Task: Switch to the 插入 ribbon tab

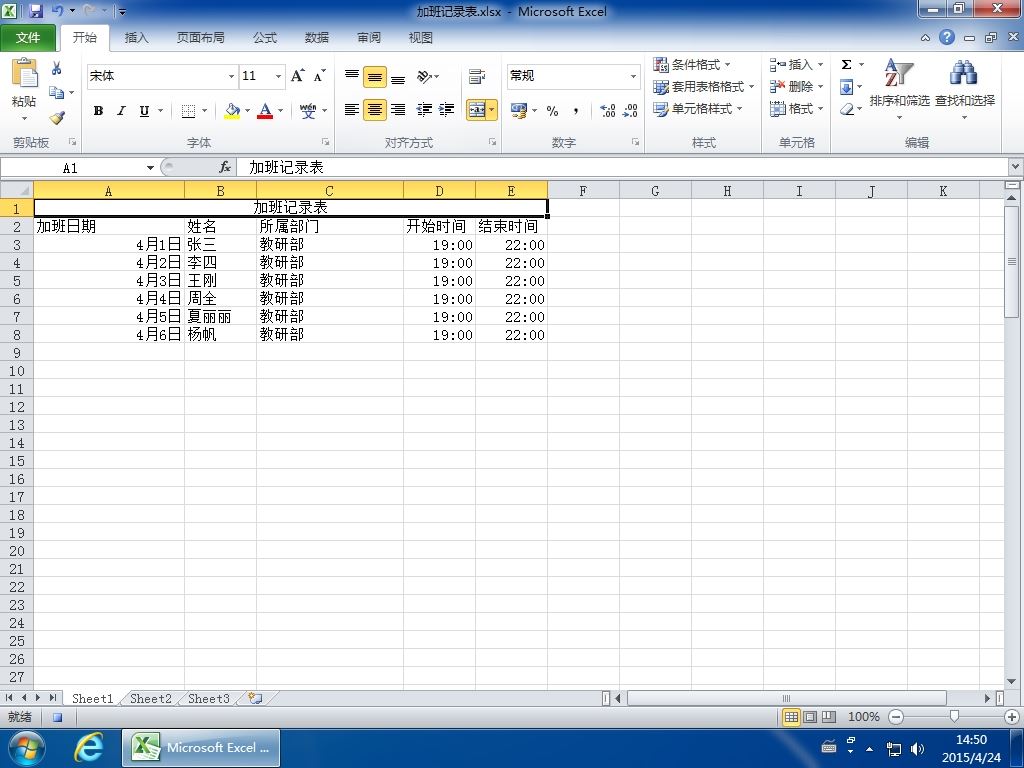Action: 136,38
